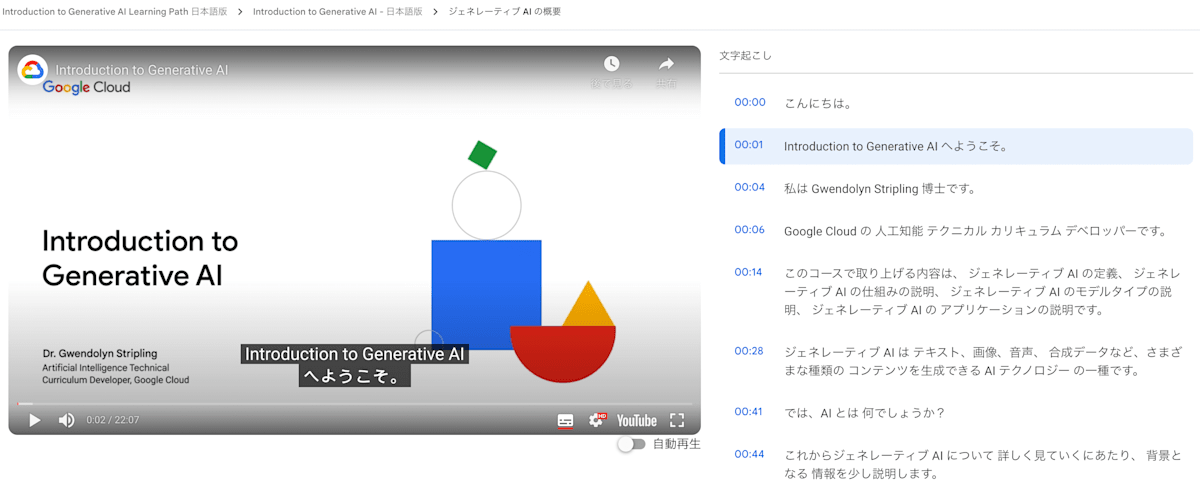Screen dimensions: 1200x496
Task: Click the ジェネレーティブ AI の概要 breadcrumb
Action: pyautogui.click(x=504, y=11)
